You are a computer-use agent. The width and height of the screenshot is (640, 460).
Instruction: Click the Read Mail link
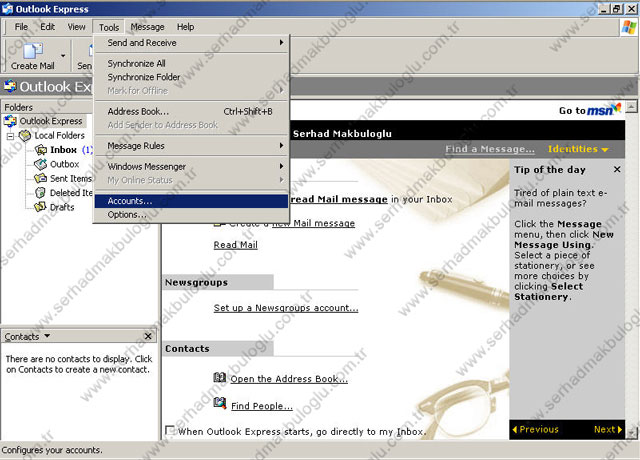pos(236,245)
